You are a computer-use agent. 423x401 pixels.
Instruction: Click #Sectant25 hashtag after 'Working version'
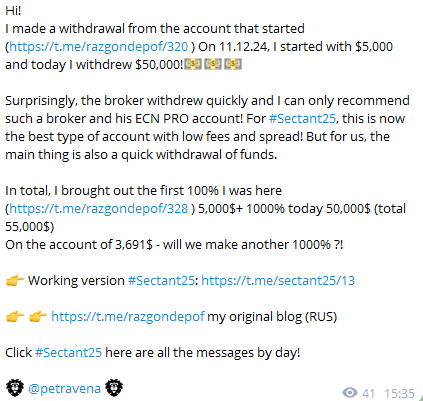[161, 281]
